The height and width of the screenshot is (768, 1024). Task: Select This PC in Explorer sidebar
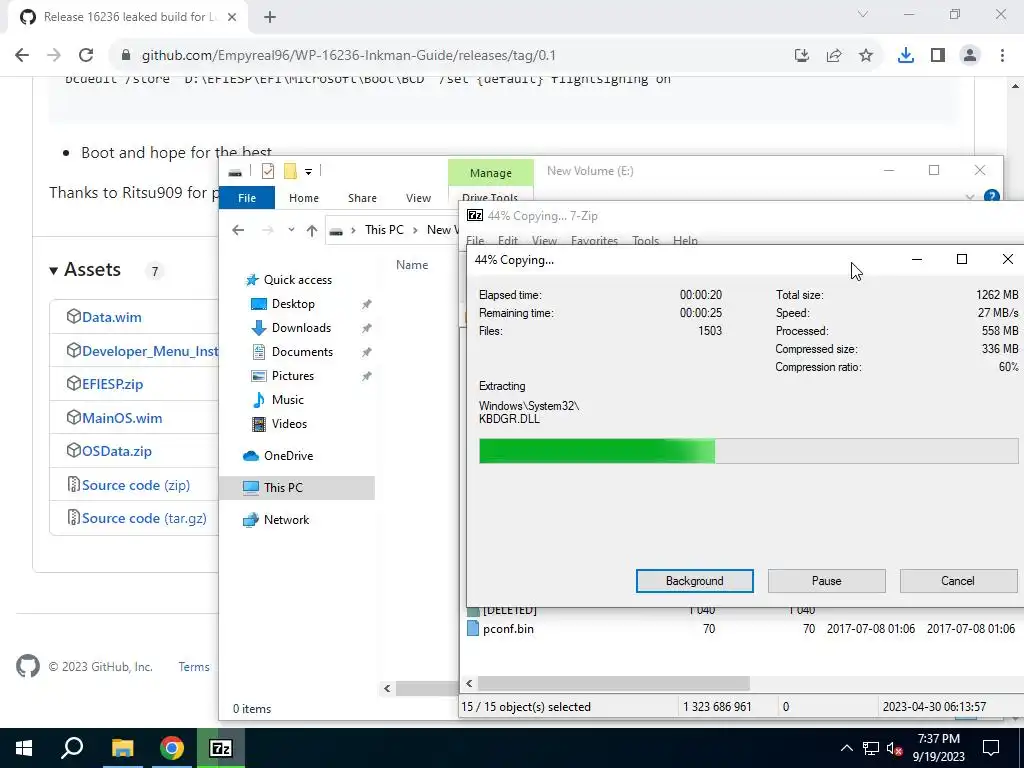point(297,488)
